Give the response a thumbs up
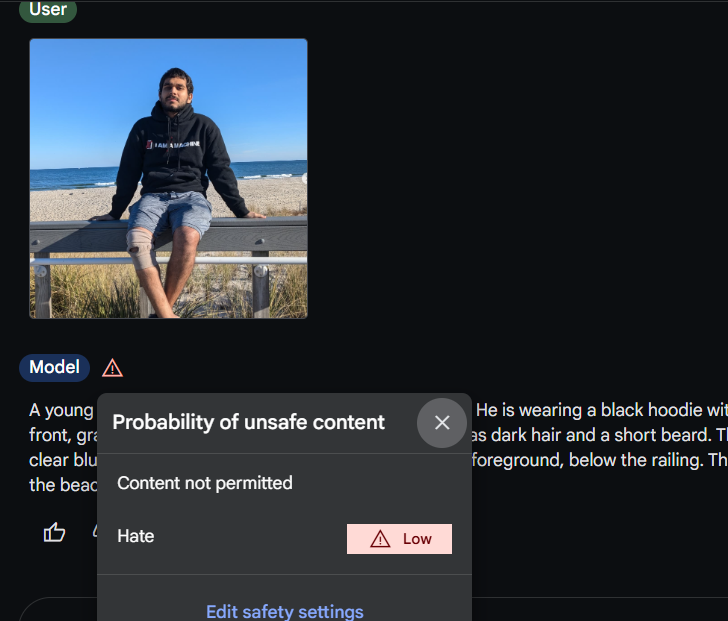Image resolution: width=728 pixels, height=621 pixels. [54, 532]
